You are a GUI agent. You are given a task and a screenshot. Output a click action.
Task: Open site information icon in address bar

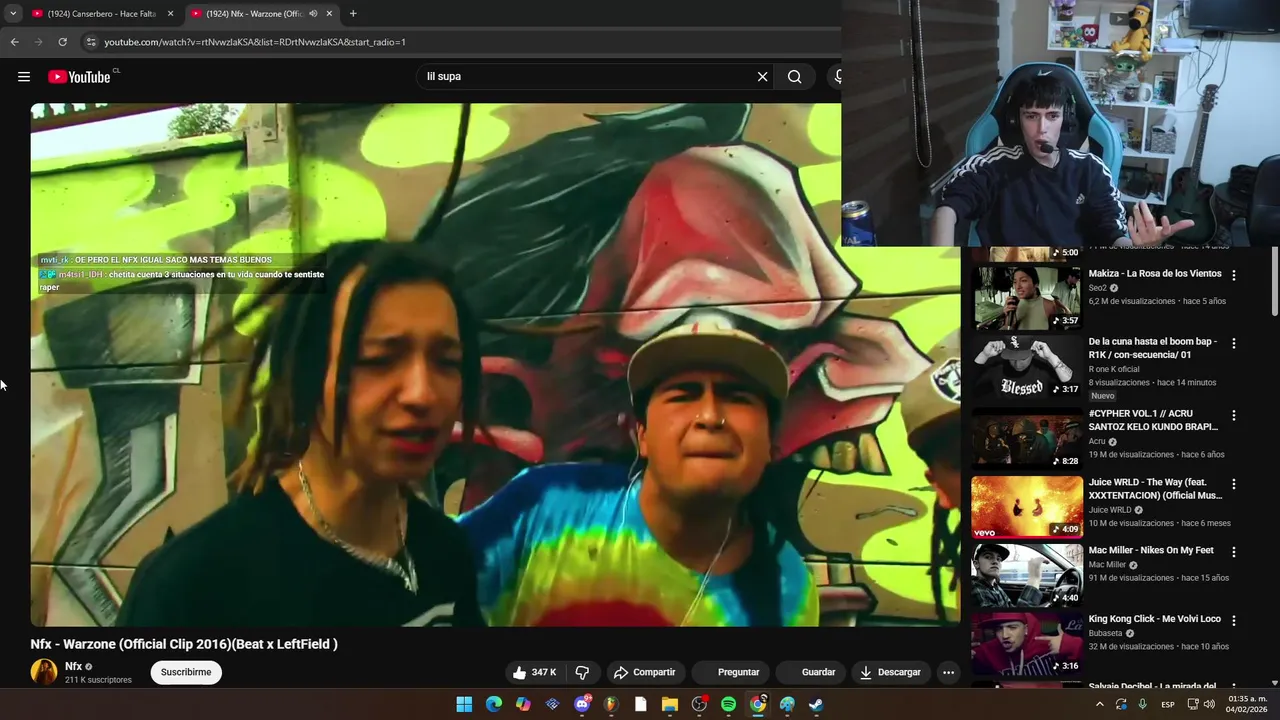click(91, 42)
